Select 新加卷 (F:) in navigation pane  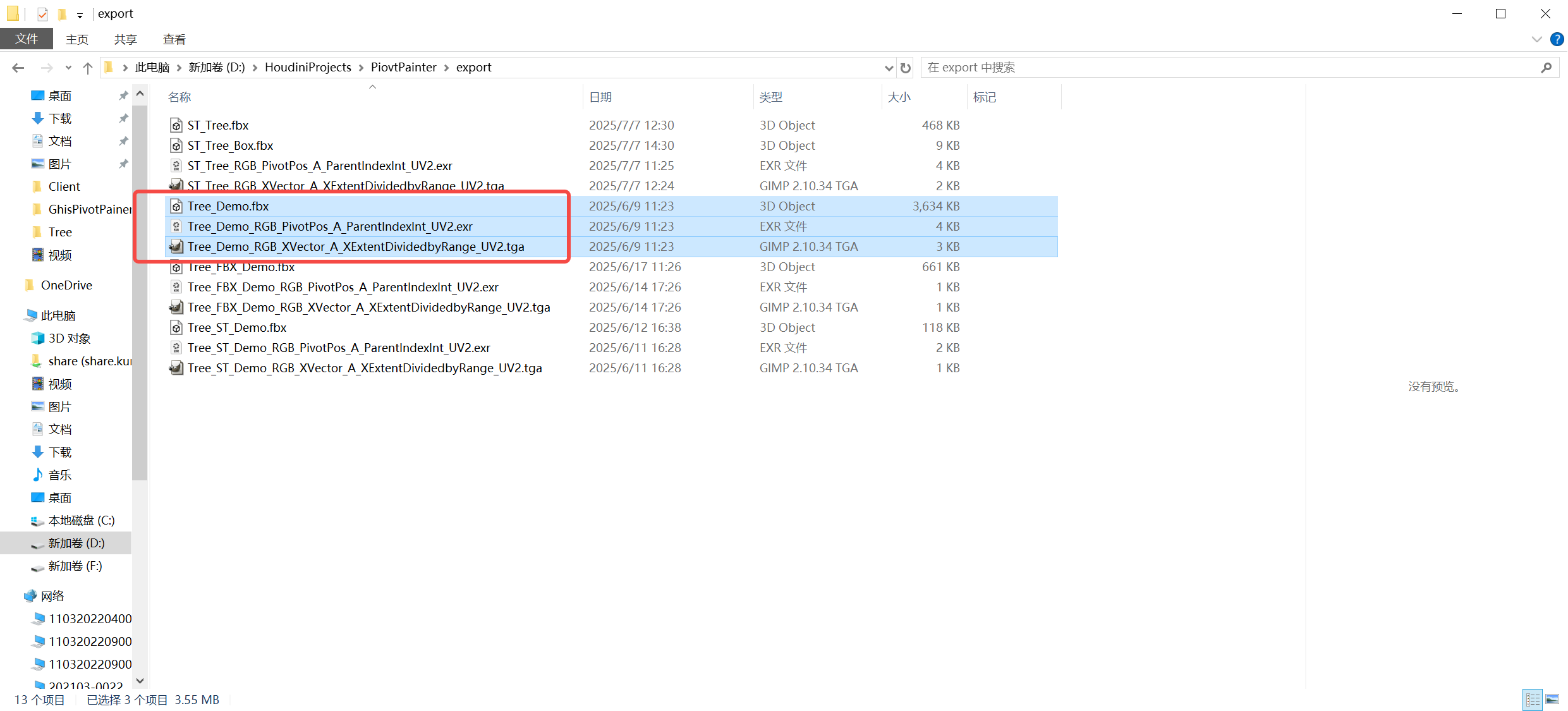75,566
